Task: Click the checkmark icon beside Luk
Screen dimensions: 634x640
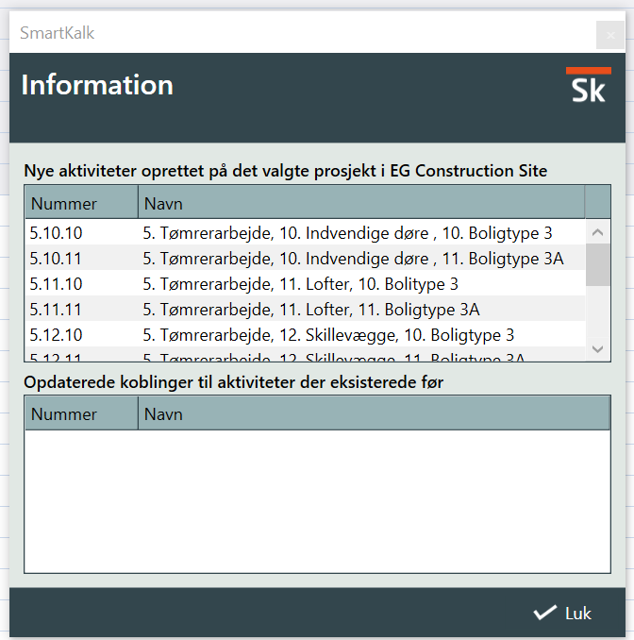Action: click(545, 613)
